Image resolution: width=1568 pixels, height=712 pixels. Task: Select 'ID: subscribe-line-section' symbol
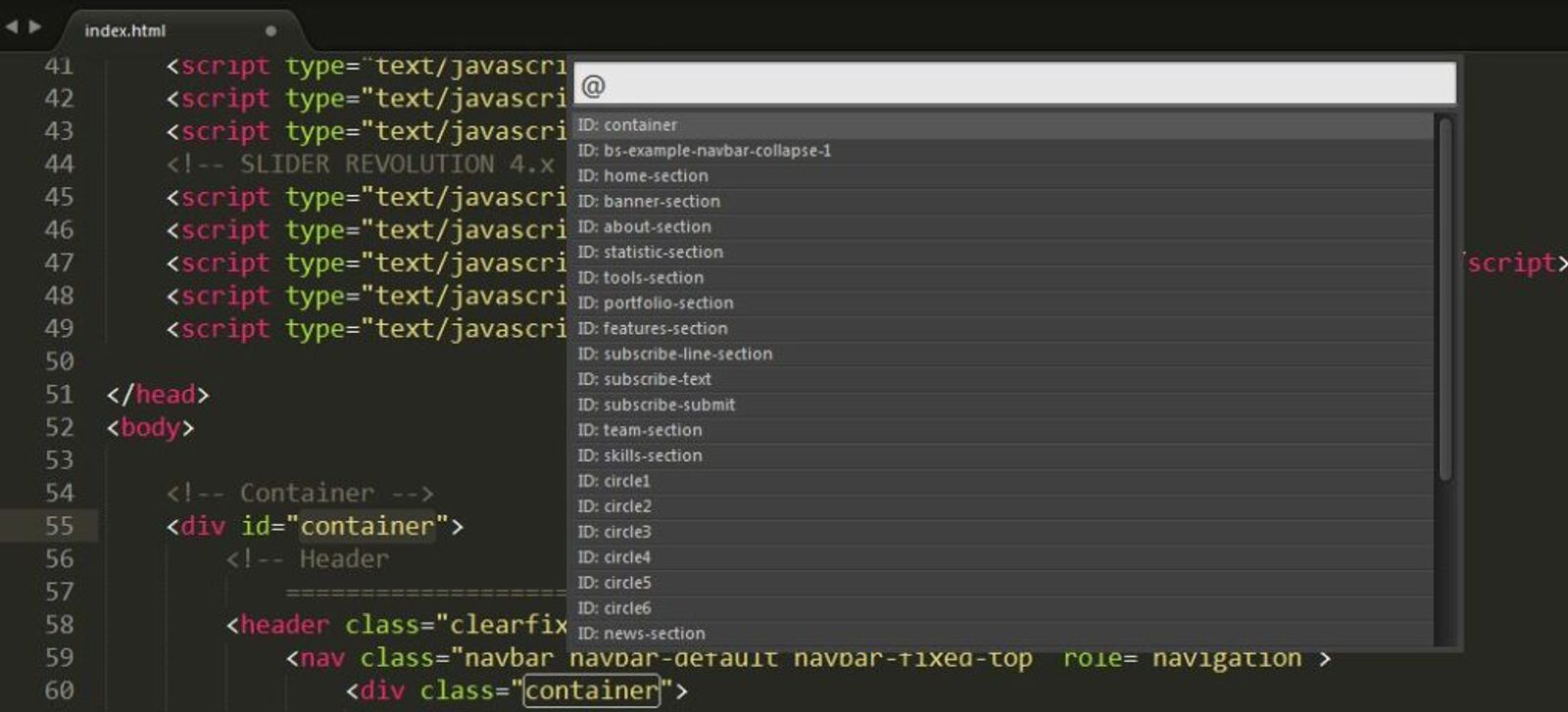click(1003, 355)
